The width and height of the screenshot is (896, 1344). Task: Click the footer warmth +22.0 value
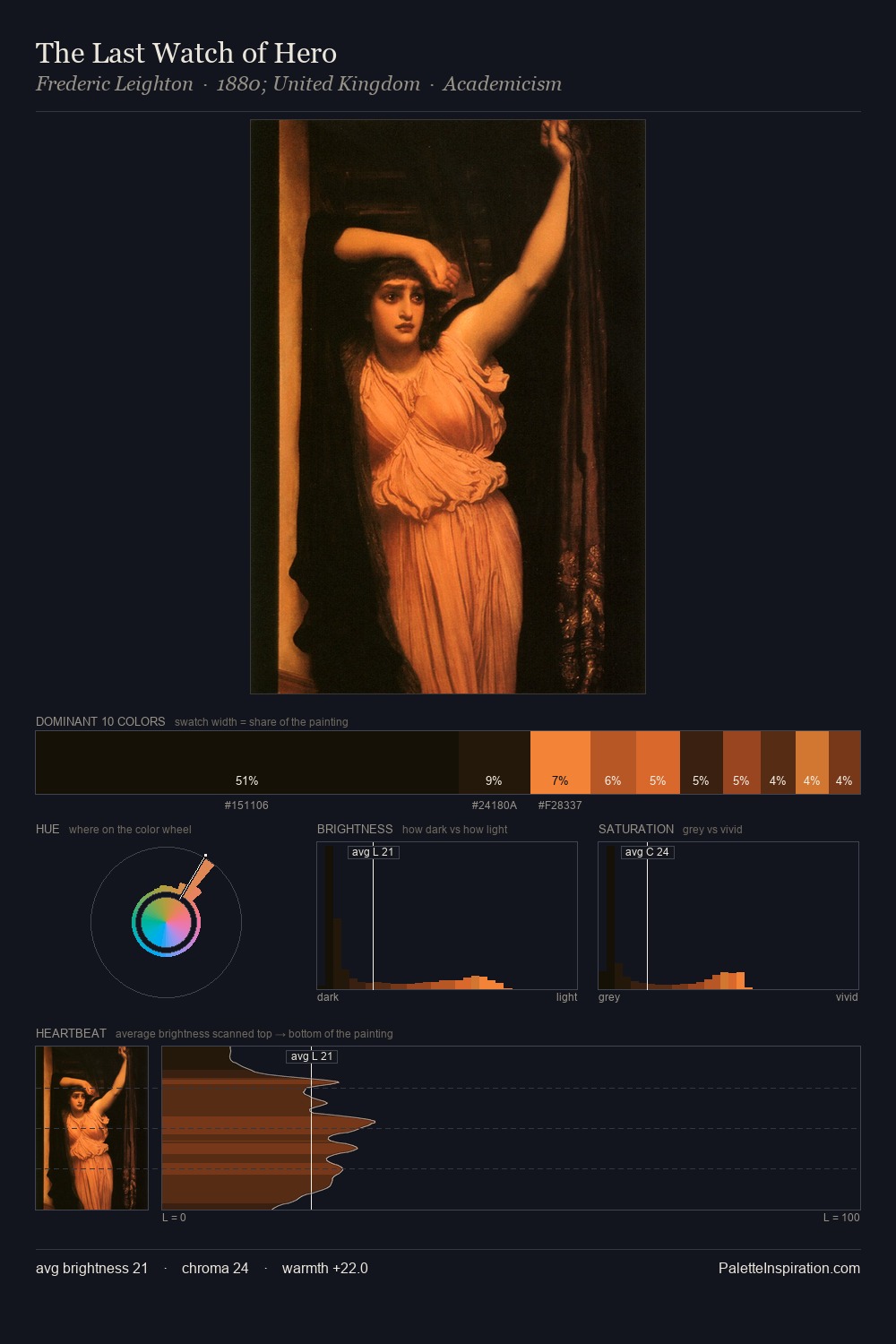tap(324, 1268)
